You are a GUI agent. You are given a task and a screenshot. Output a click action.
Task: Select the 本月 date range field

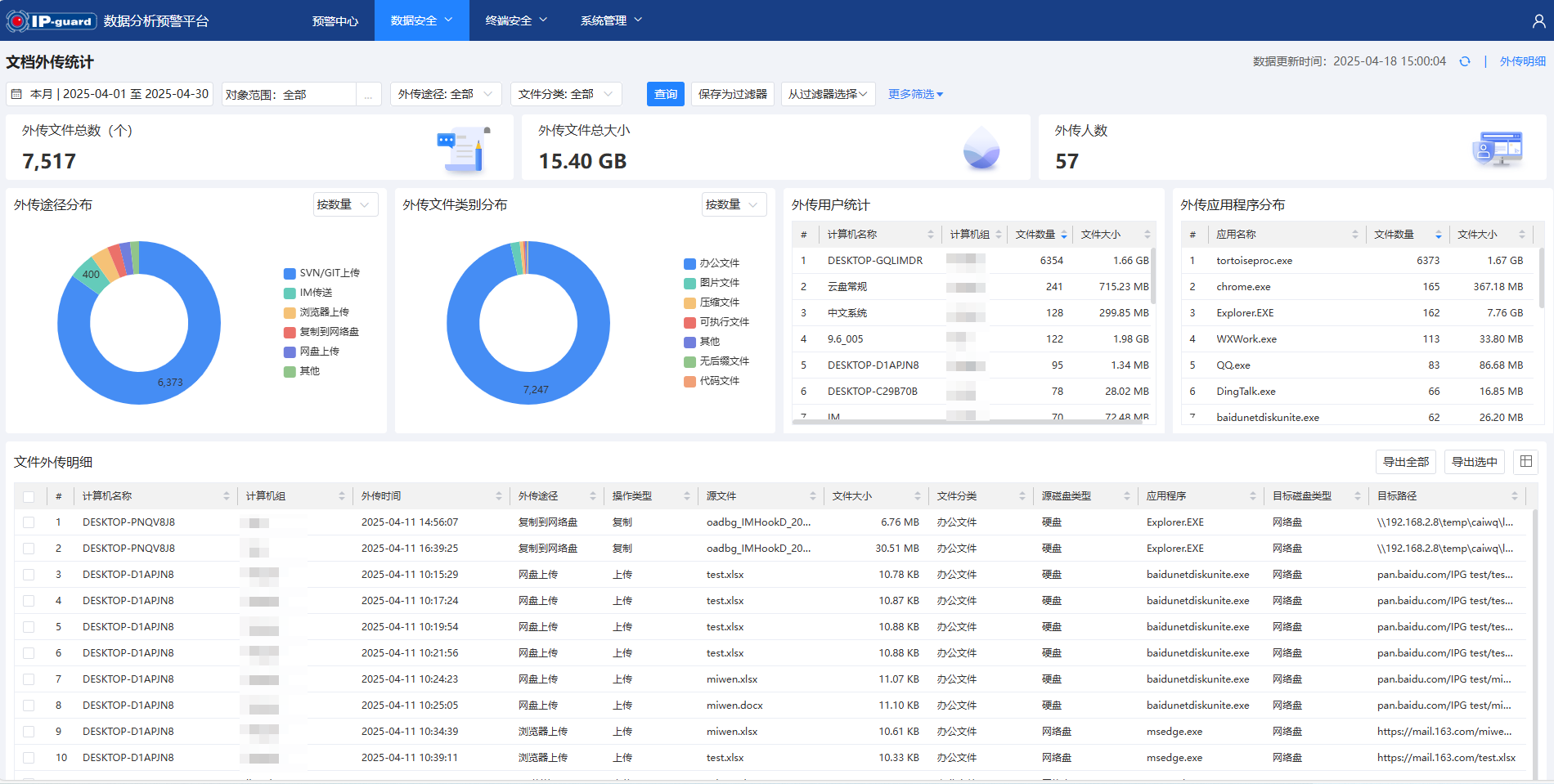[x=110, y=94]
